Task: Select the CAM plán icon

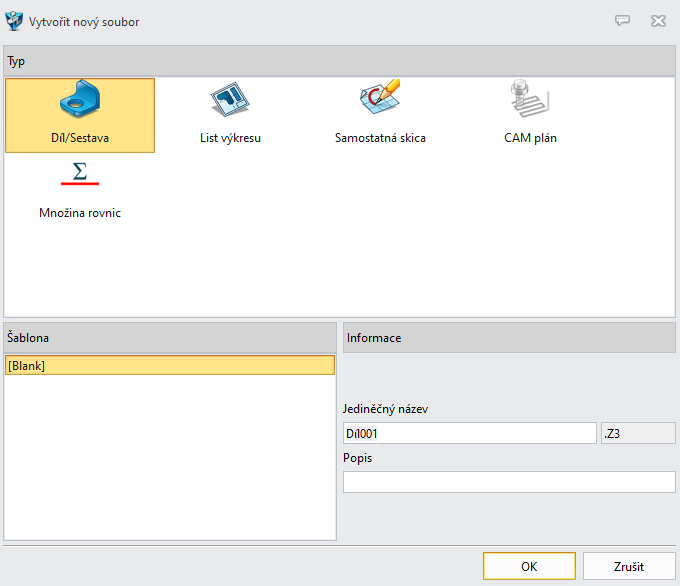Action: coord(530,98)
